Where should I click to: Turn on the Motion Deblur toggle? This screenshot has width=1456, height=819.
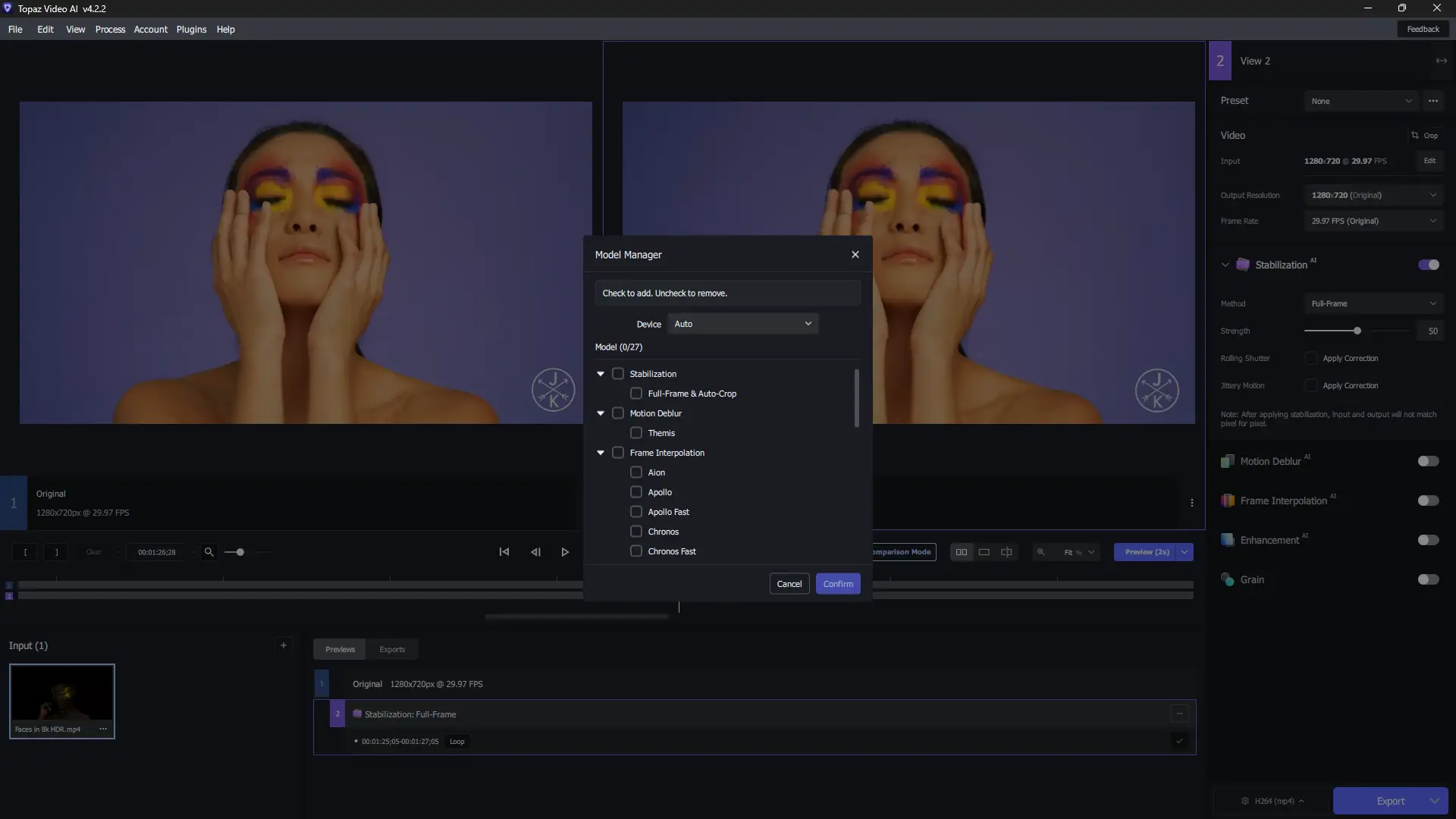pyautogui.click(x=1428, y=461)
